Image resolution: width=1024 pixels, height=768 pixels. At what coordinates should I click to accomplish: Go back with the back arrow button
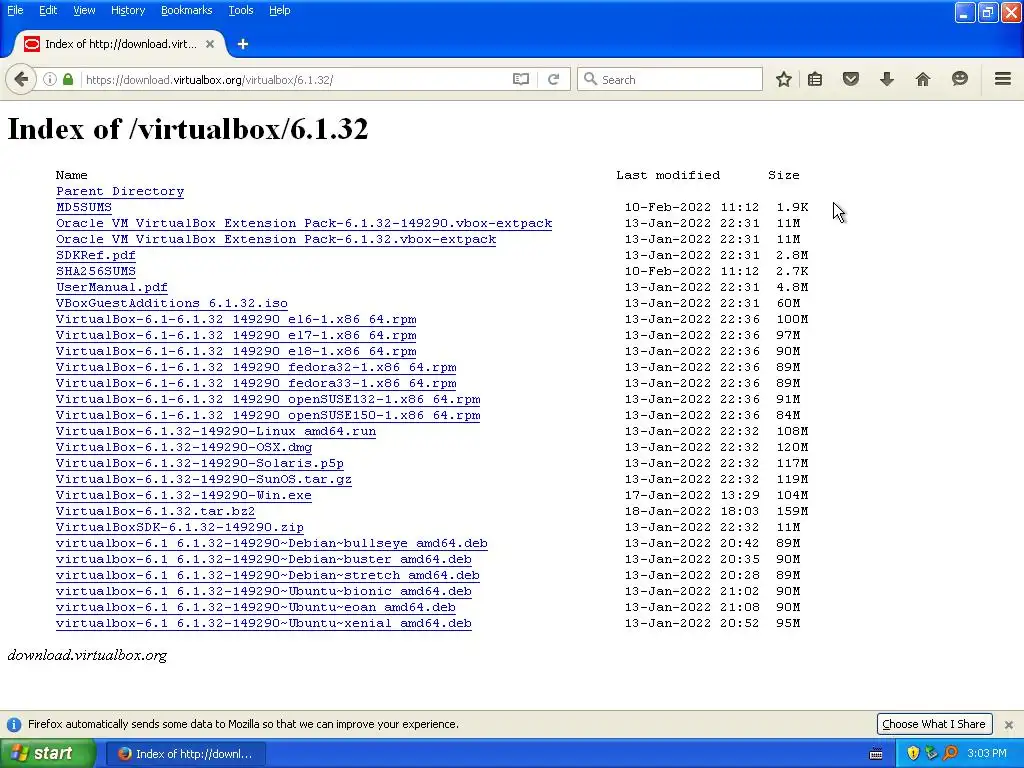[x=21, y=80]
